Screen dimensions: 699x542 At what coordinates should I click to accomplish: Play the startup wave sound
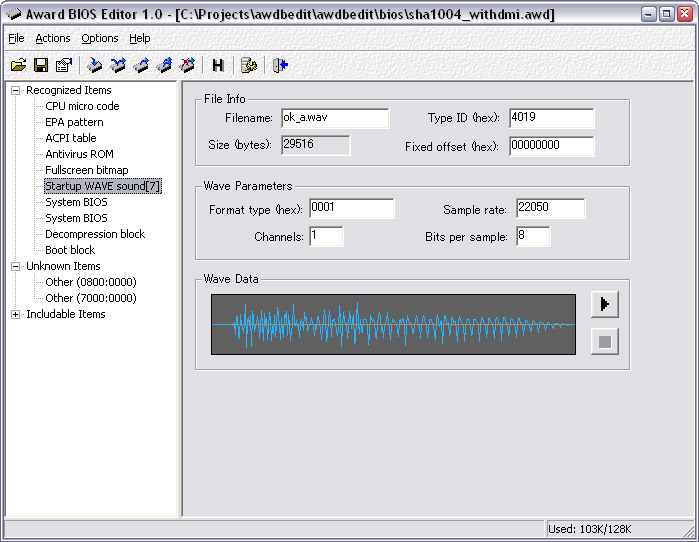click(604, 305)
